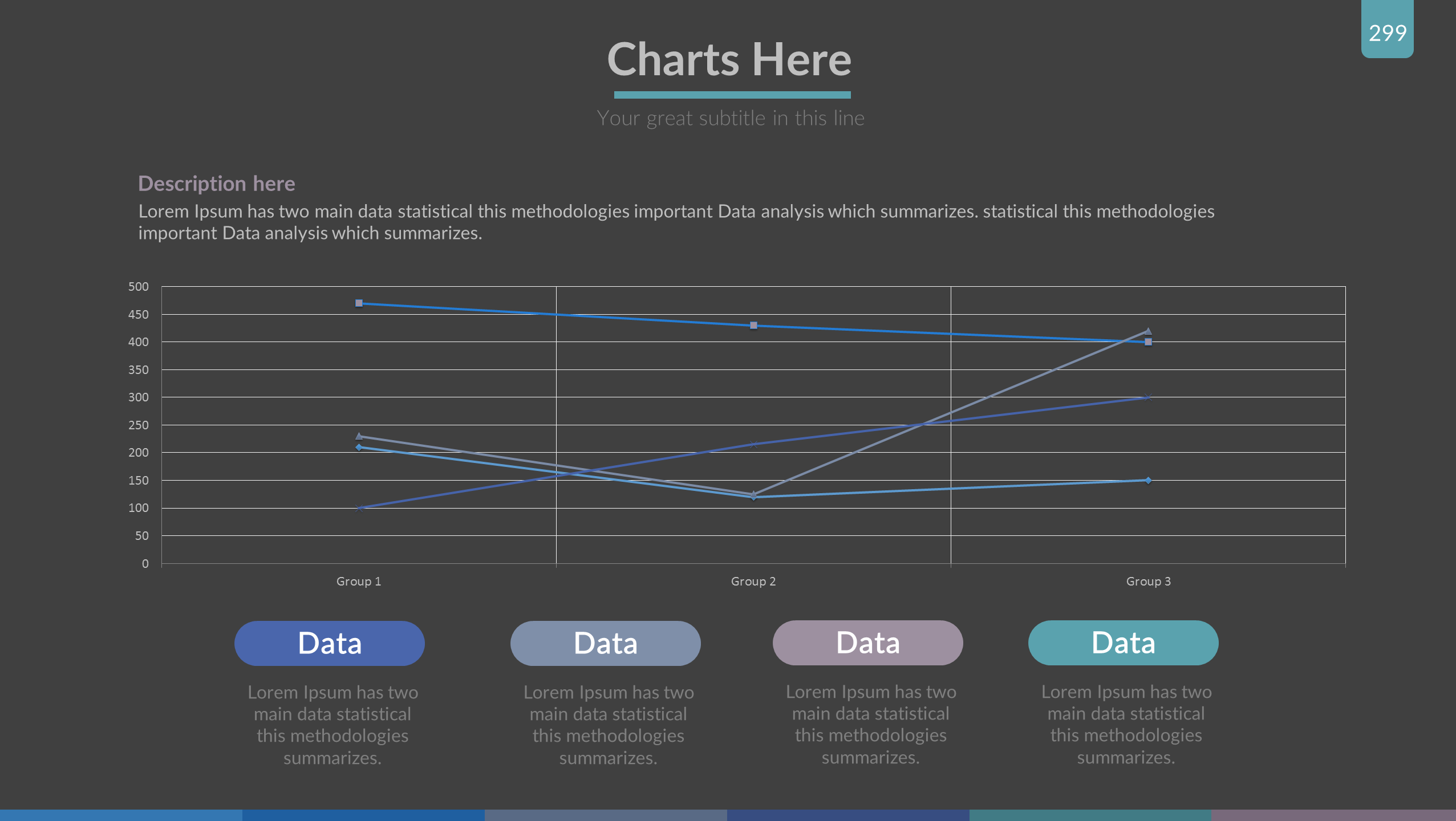Click the mauve Data pill button

867,643
